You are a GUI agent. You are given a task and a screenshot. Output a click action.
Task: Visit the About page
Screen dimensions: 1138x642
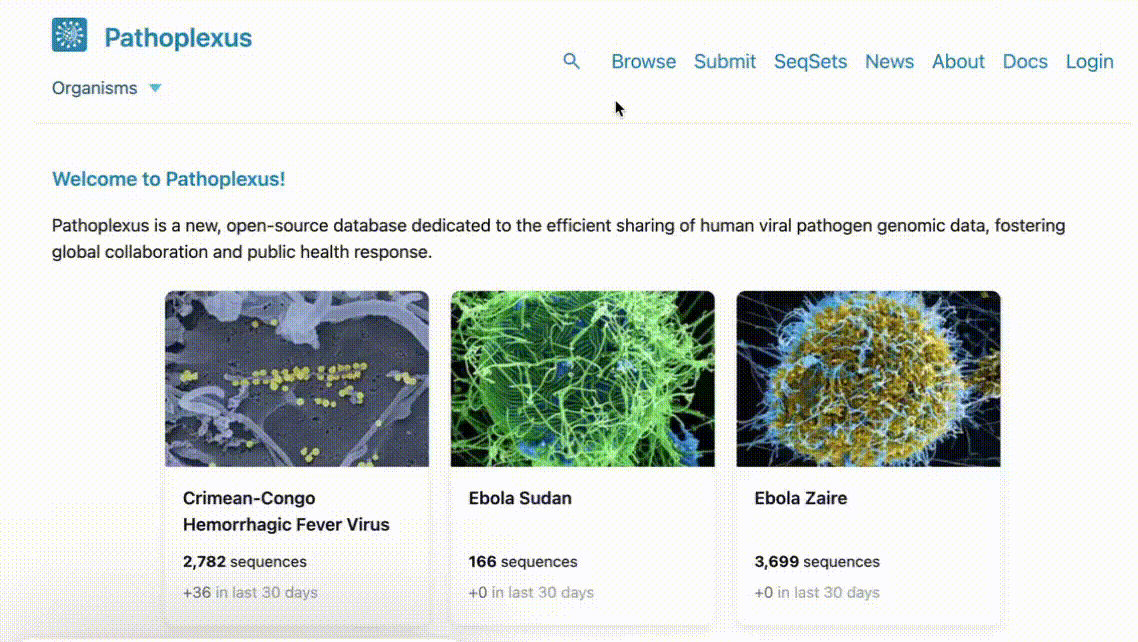click(x=958, y=62)
